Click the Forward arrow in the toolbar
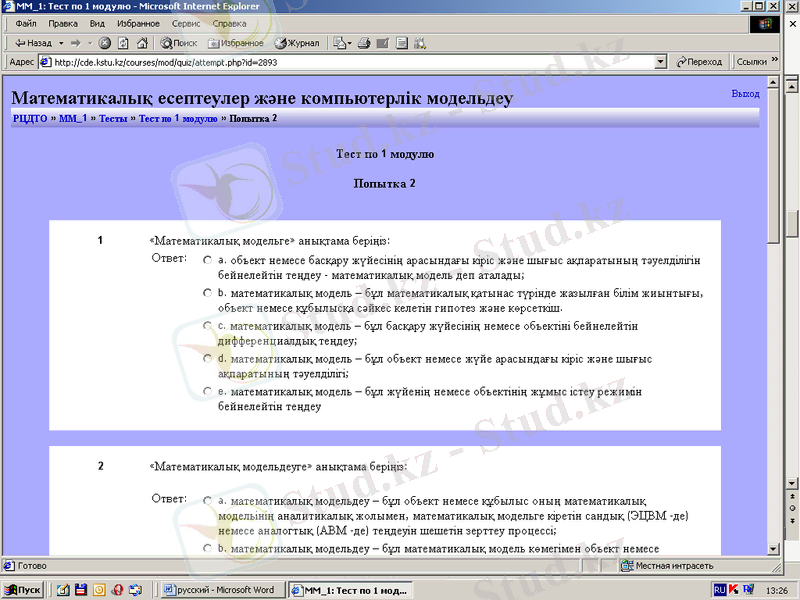This screenshot has width=800, height=600. point(76,43)
